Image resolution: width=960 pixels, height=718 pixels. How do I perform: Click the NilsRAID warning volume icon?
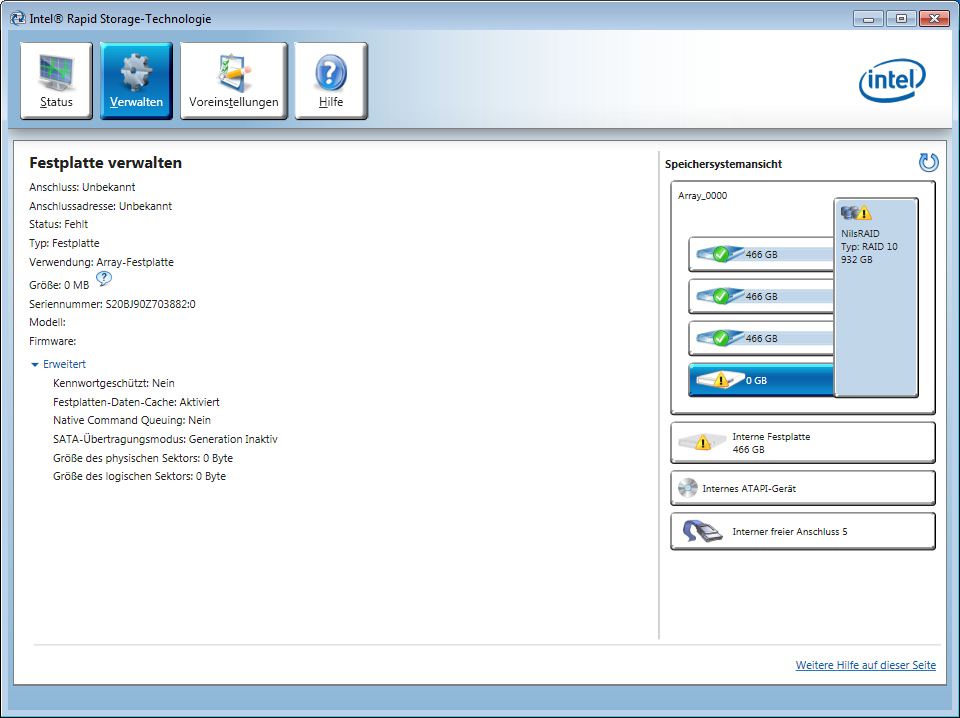coord(856,213)
